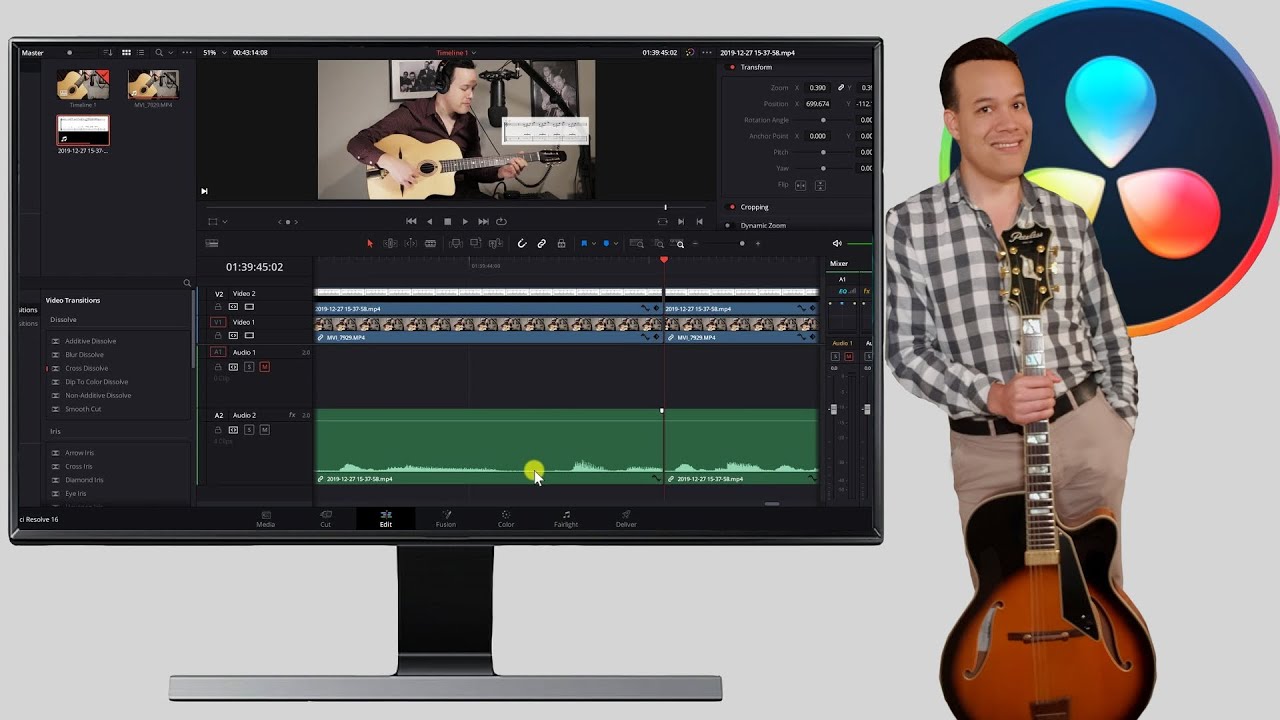Select the Blur Dissolve transition
Viewport: 1280px width, 720px height.
84,355
